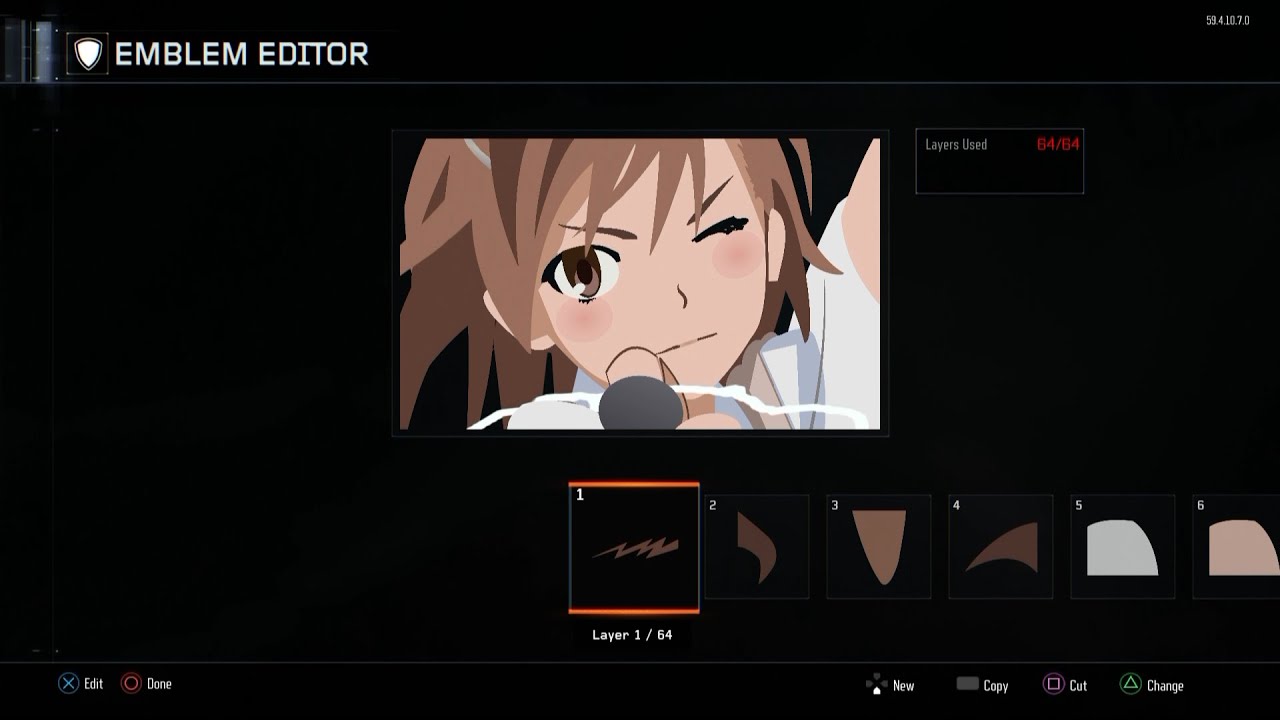This screenshot has height=720, width=1280.
Task: Select layer 3 brown teardrop shape
Action: 879,547
